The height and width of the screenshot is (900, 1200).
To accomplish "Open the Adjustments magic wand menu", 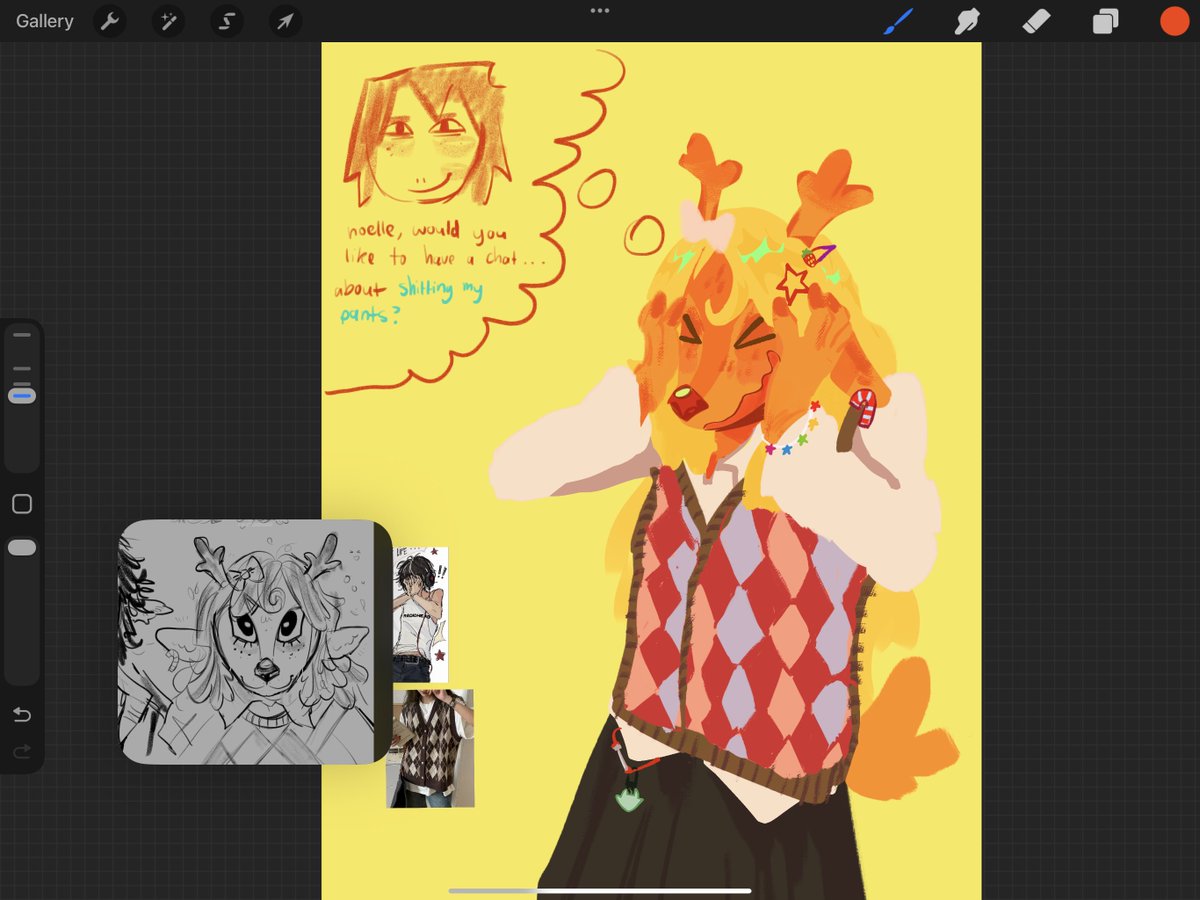I will pos(168,21).
